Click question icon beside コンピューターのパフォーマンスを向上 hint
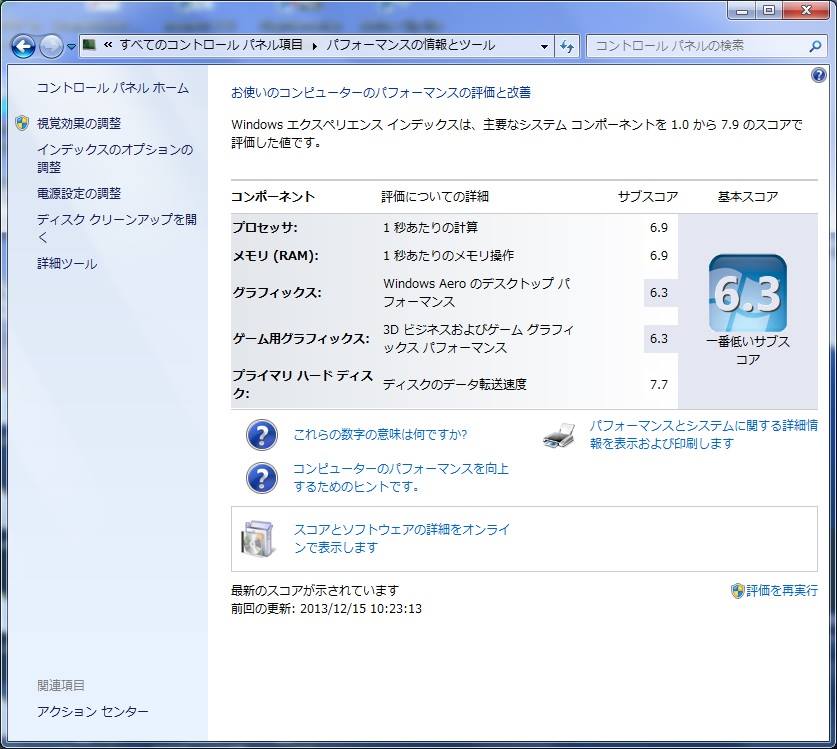 [x=262, y=477]
